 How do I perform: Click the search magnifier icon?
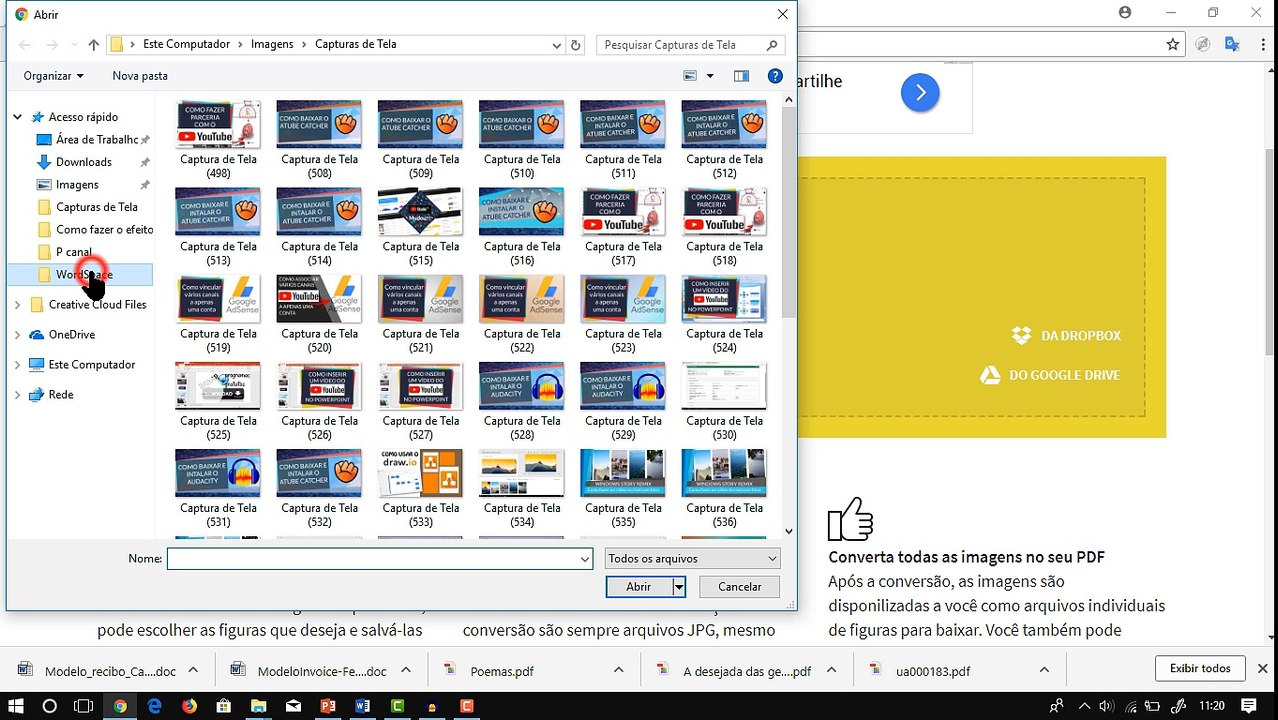[x=772, y=45]
